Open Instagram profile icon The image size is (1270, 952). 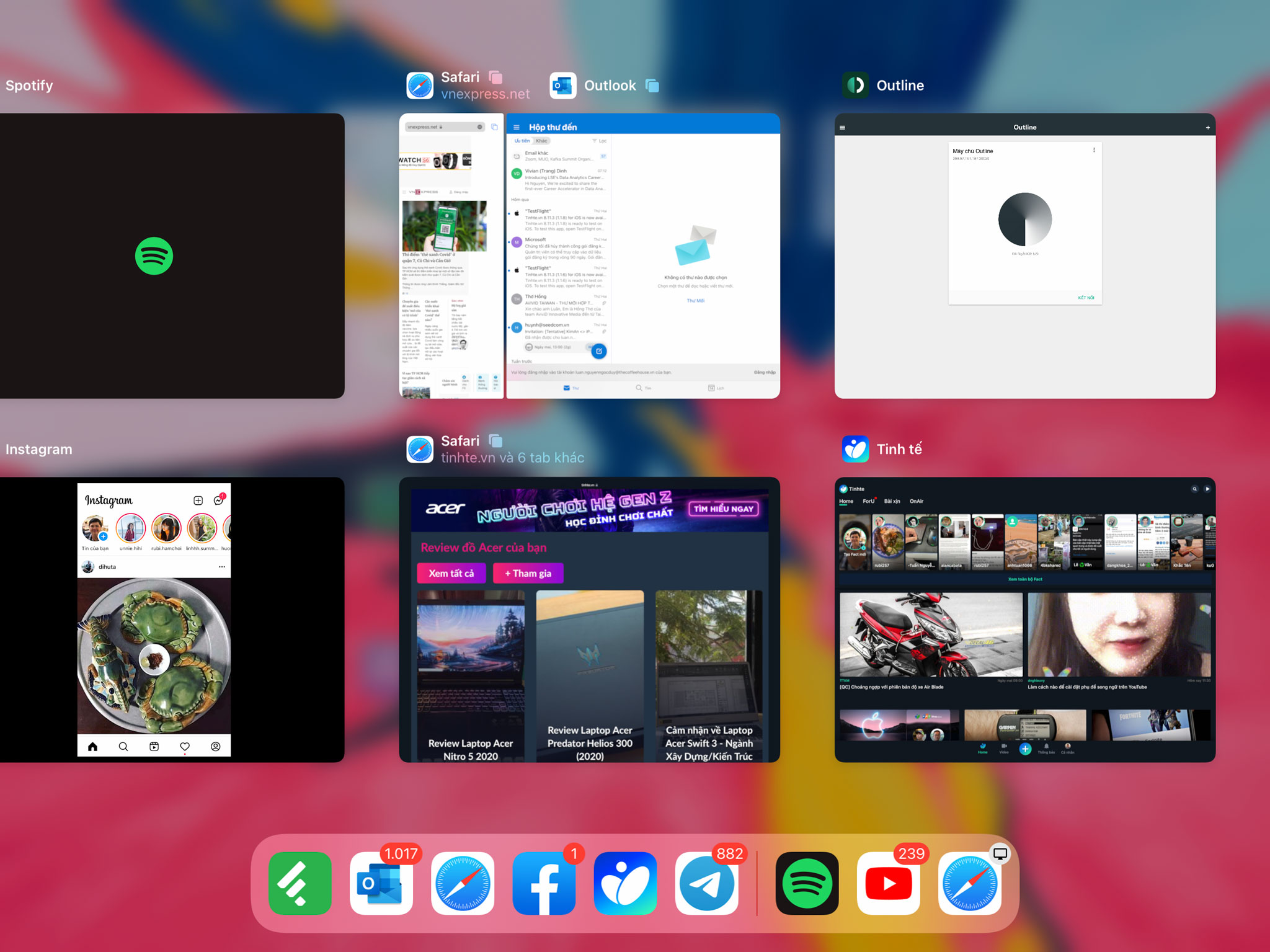click(215, 747)
